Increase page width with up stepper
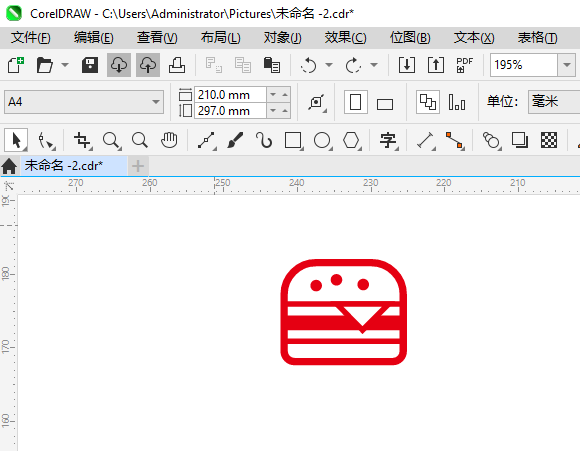The height and width of the screenshot is (451, 580). (x=285, y=95)
